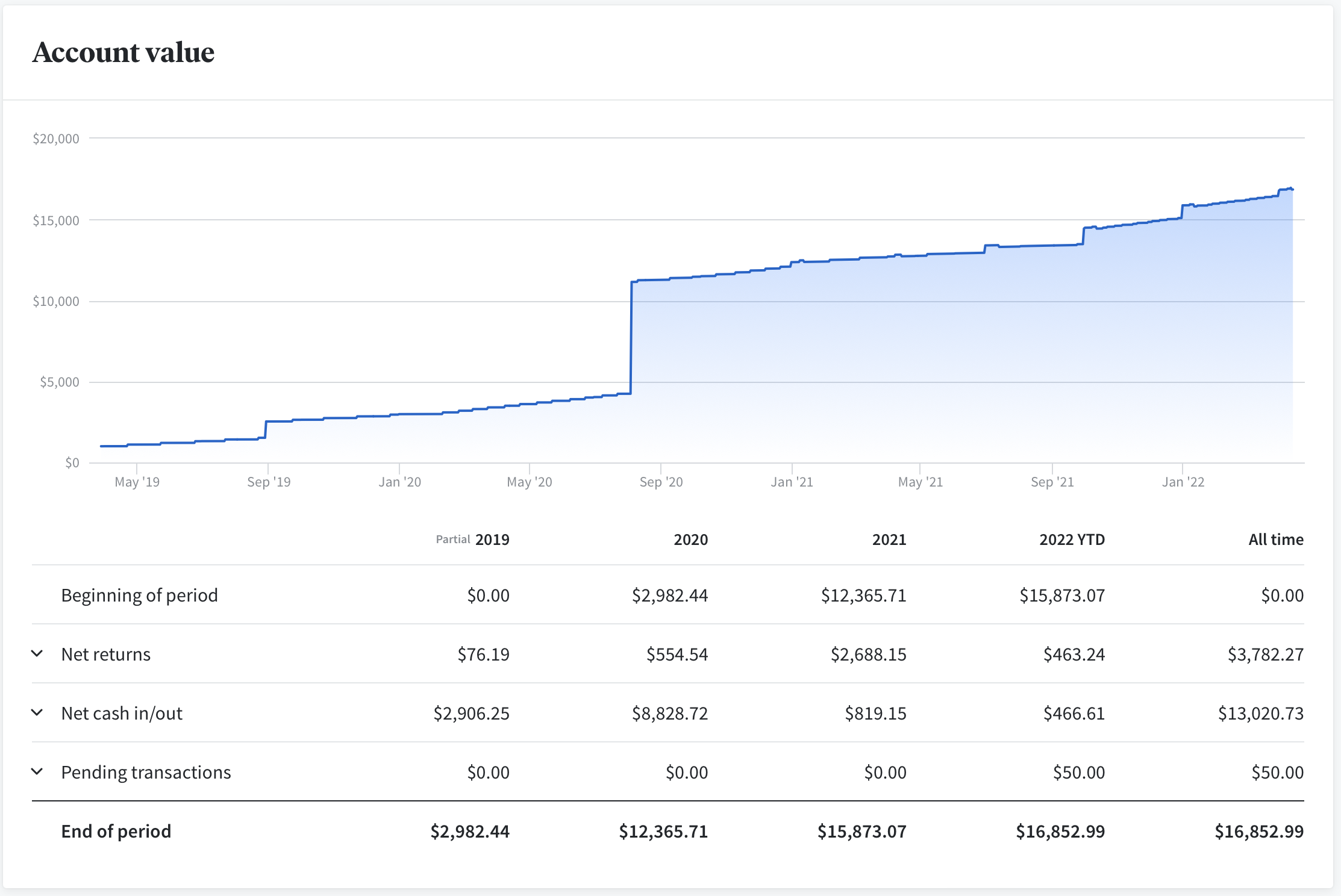Click the May '19 axis label

point(137,482)
